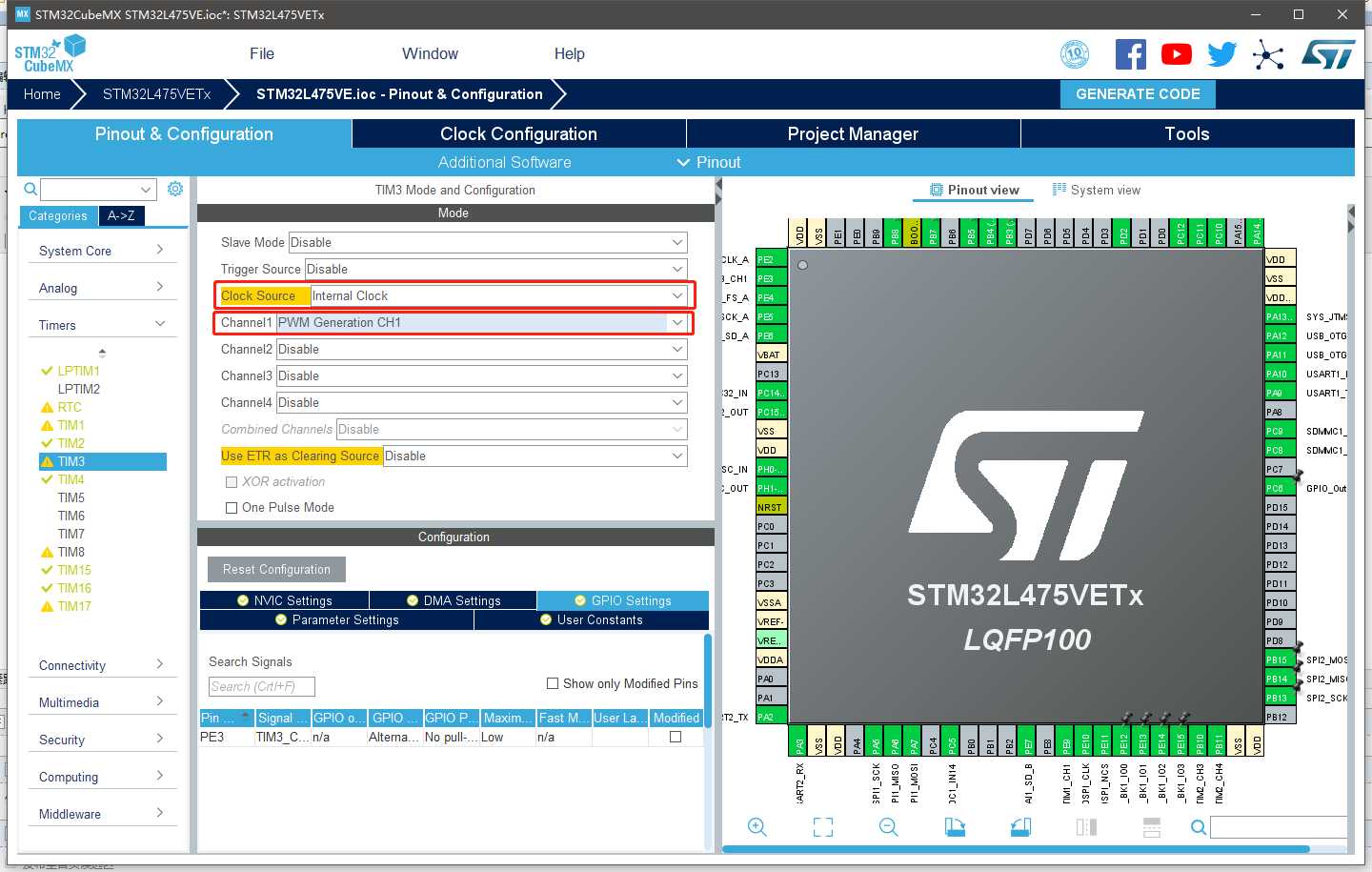The height and width of the screenshot is (872, 1372).
Task: Open the User Constants tab
Action: coord(591,620)
